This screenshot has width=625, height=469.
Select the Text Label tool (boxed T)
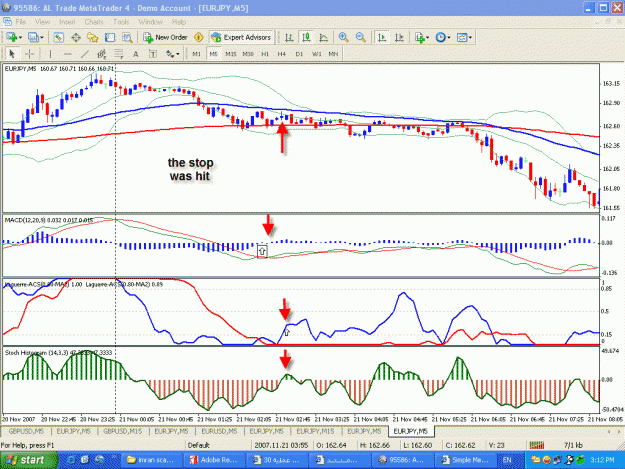153,54
